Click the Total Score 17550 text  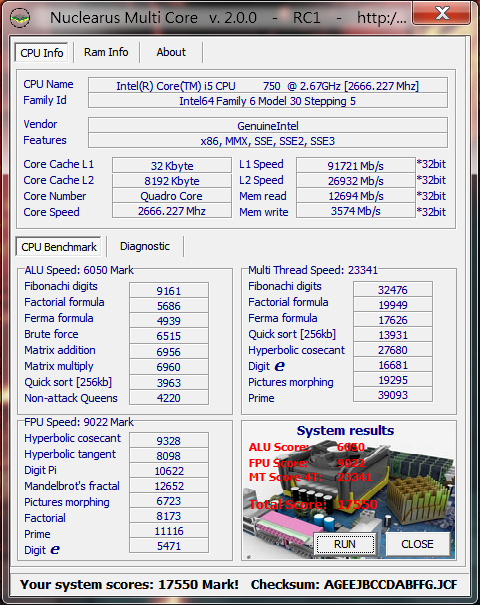(x=313, y=504)
